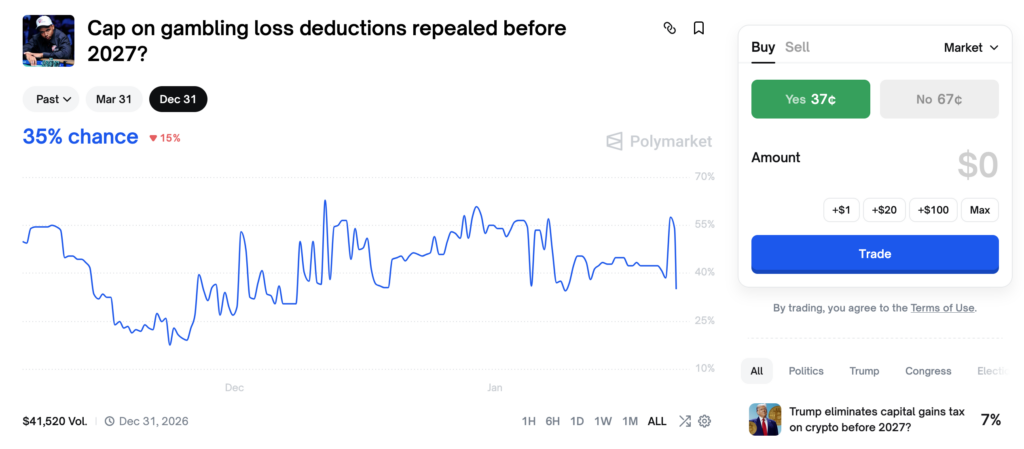Click the clock icon near end date
The width and height of the screenshot is (1024, 449).
pos(110,421)
